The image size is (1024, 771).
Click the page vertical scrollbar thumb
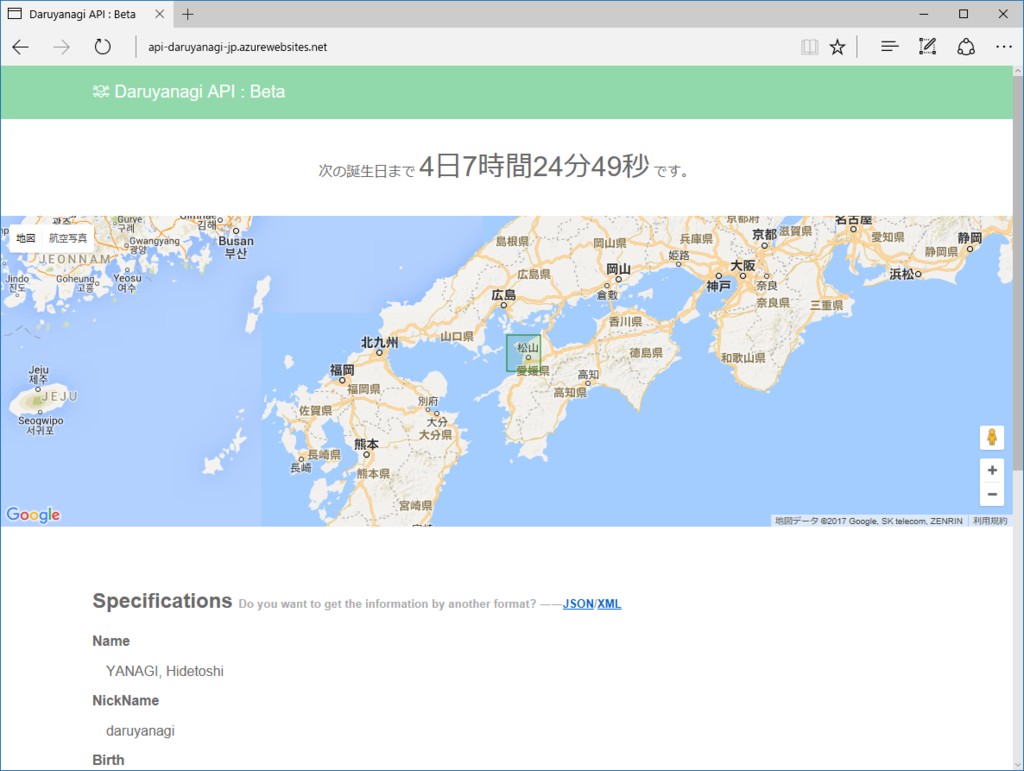pos(1018,274)
